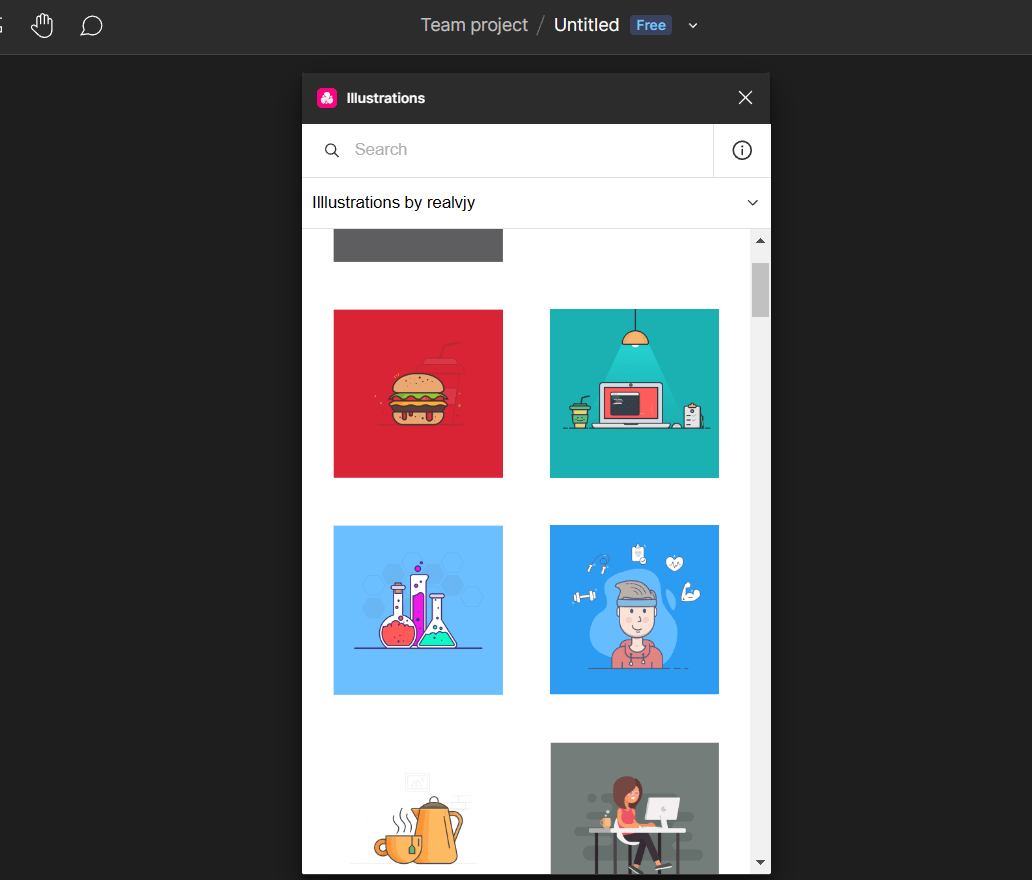The width and height of the screenshot is (1032, 880).
Task: Click the scroll-up arrow on the plugin scrollbar
Action: [x=760, y=240]
